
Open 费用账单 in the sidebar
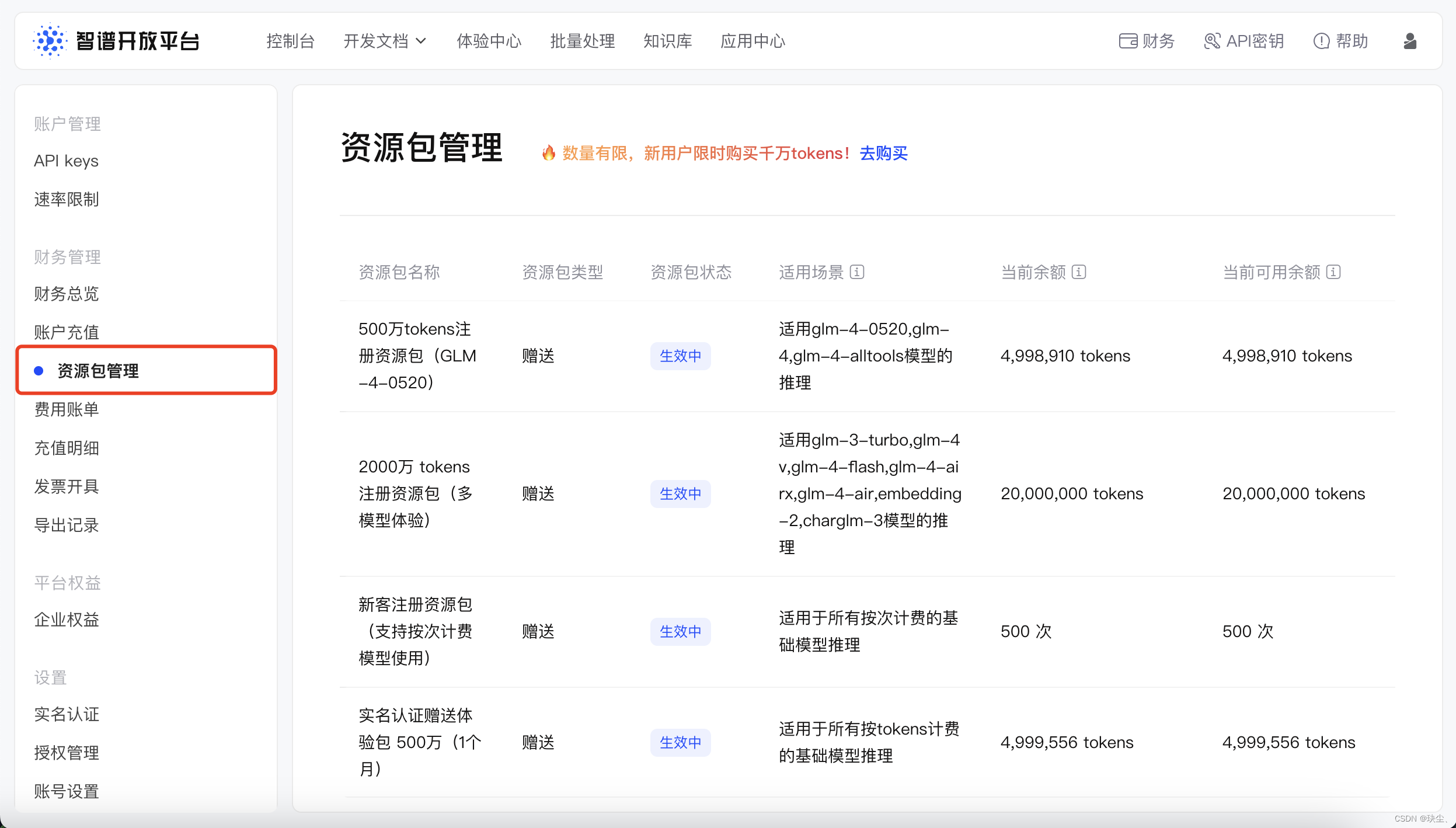(67, 409)
